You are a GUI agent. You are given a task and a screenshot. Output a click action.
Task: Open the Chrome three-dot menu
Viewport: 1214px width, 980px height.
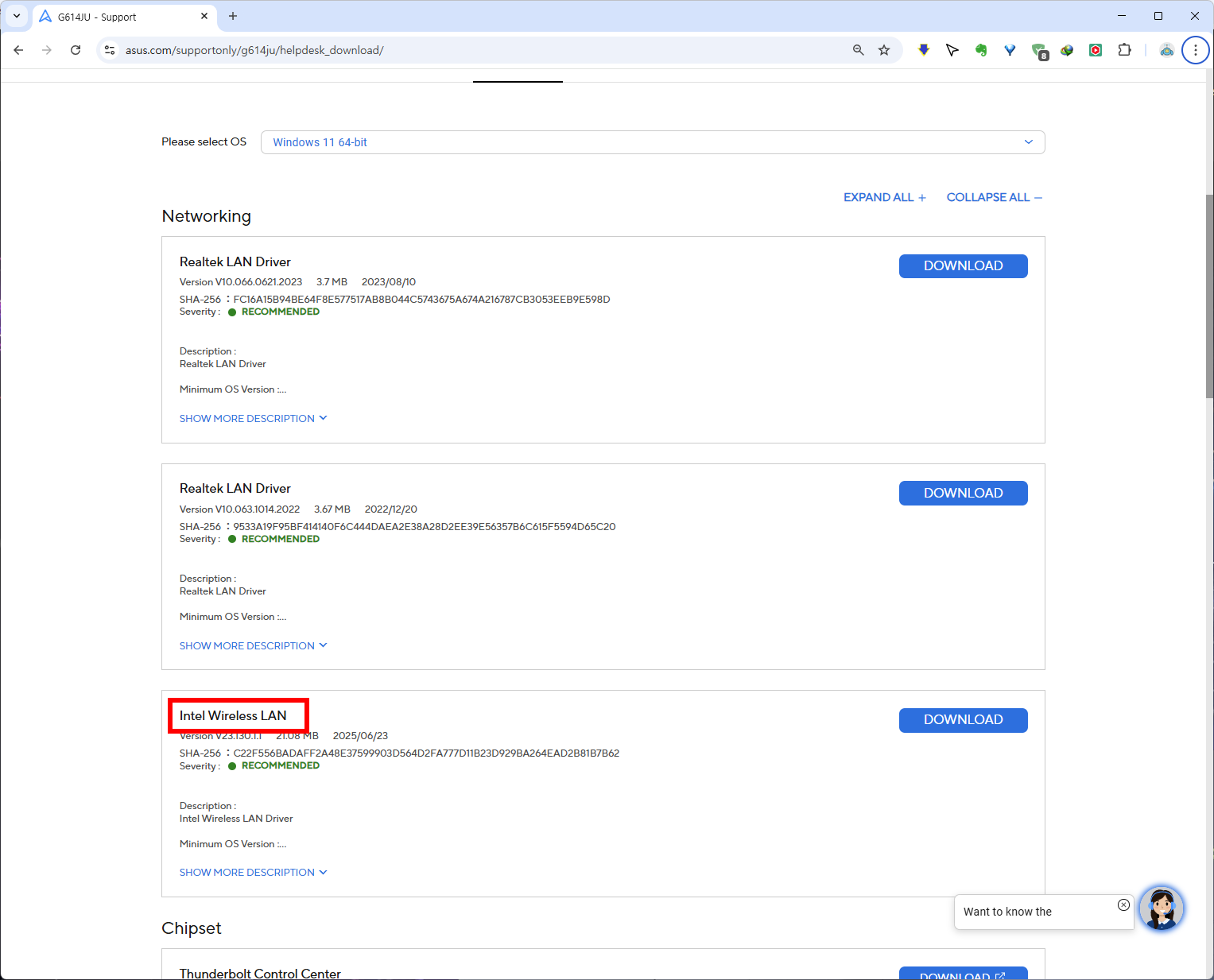pos(1195,50)
